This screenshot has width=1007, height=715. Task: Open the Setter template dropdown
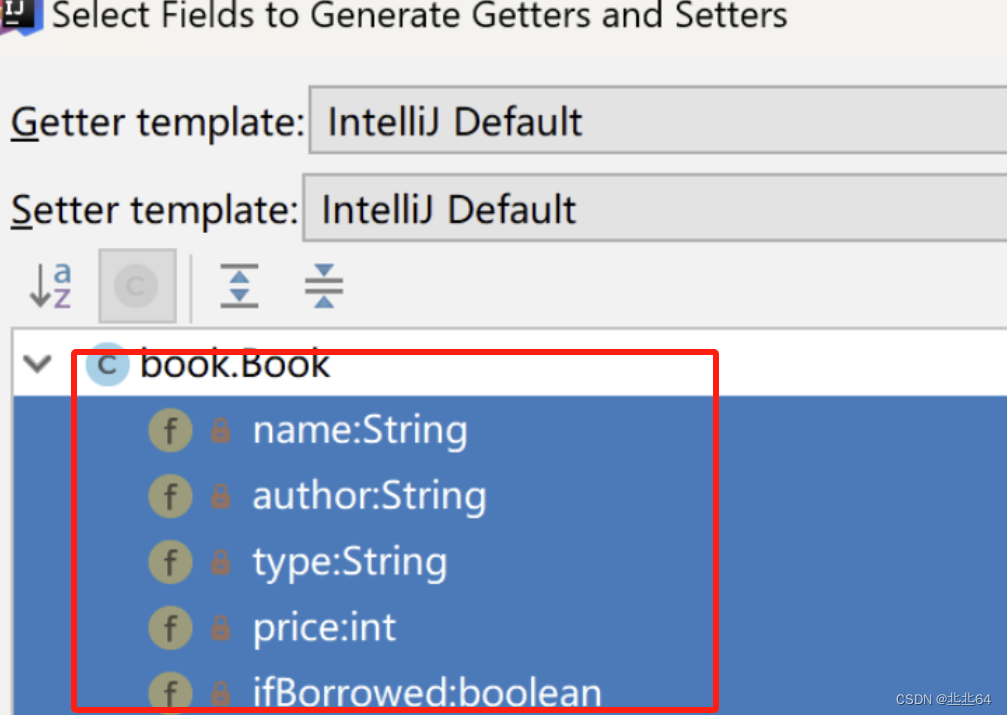click(x=653, y=210)
